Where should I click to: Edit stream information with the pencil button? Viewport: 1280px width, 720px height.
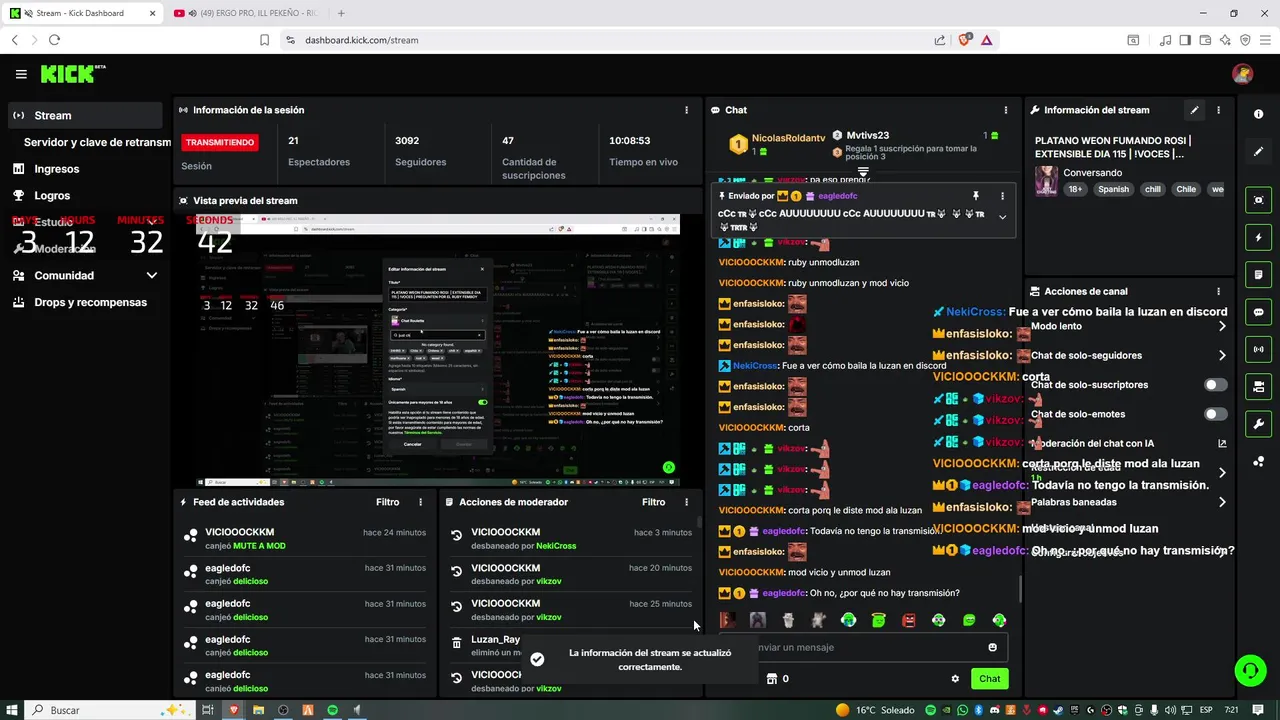click(x=1194, y=110)
